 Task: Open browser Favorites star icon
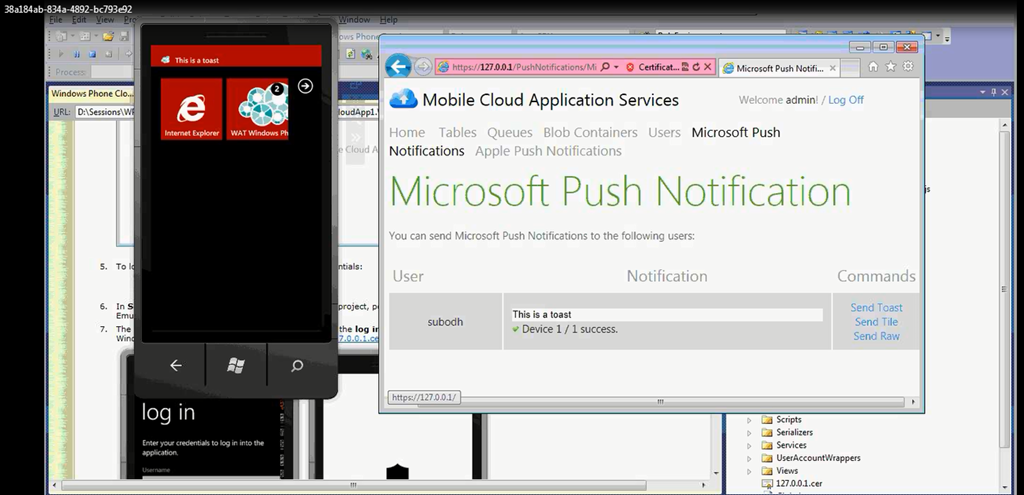890,67
